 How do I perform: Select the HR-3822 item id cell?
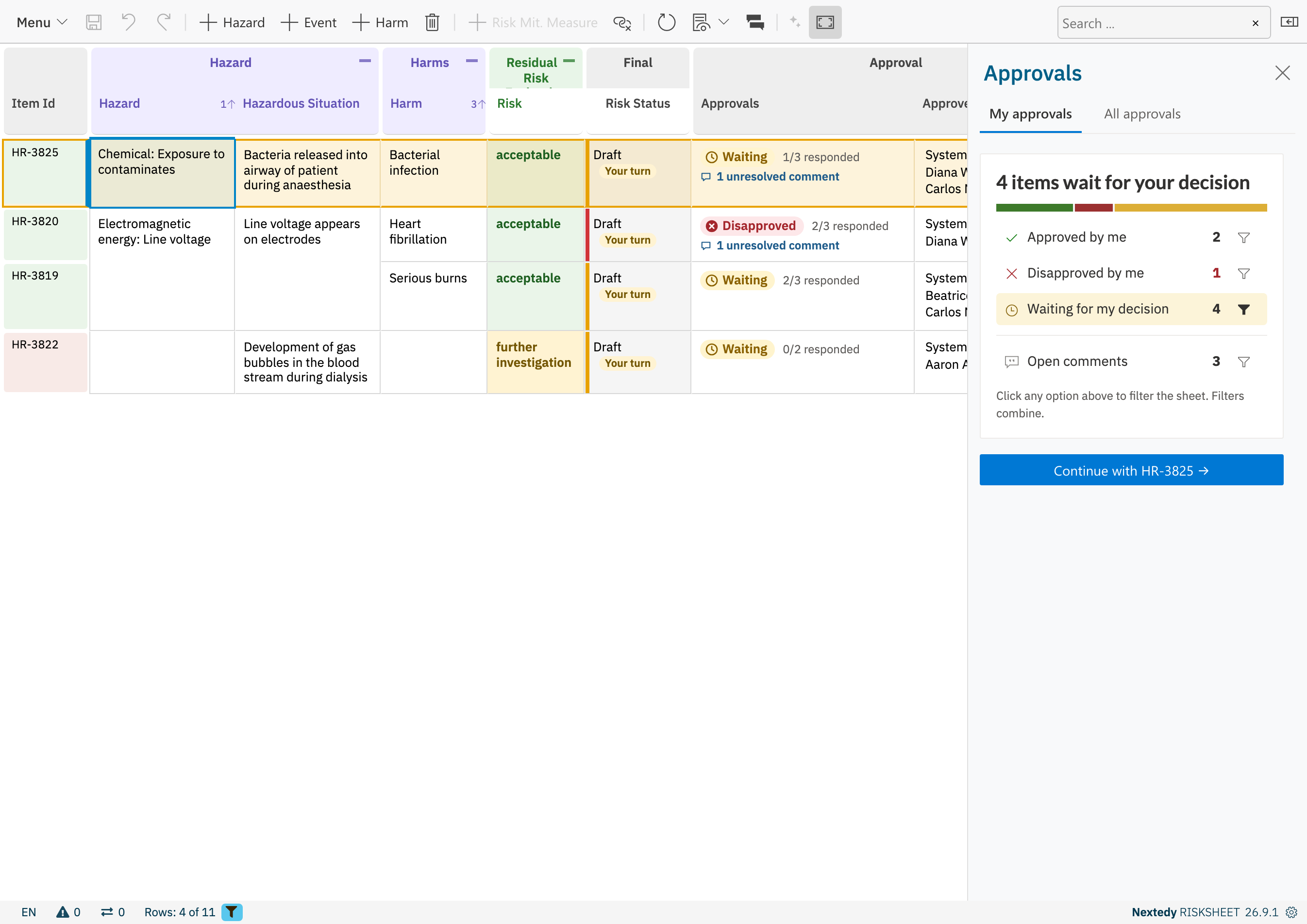pyautogui.click(x=46, y=363)
